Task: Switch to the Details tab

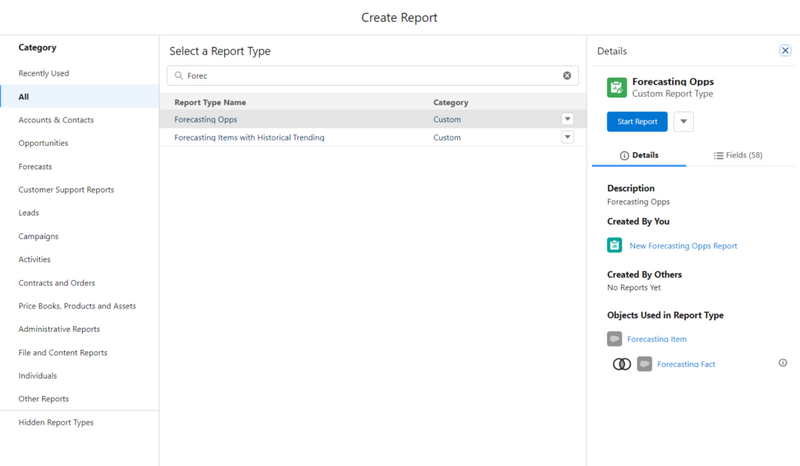Action: click(639, 155)
